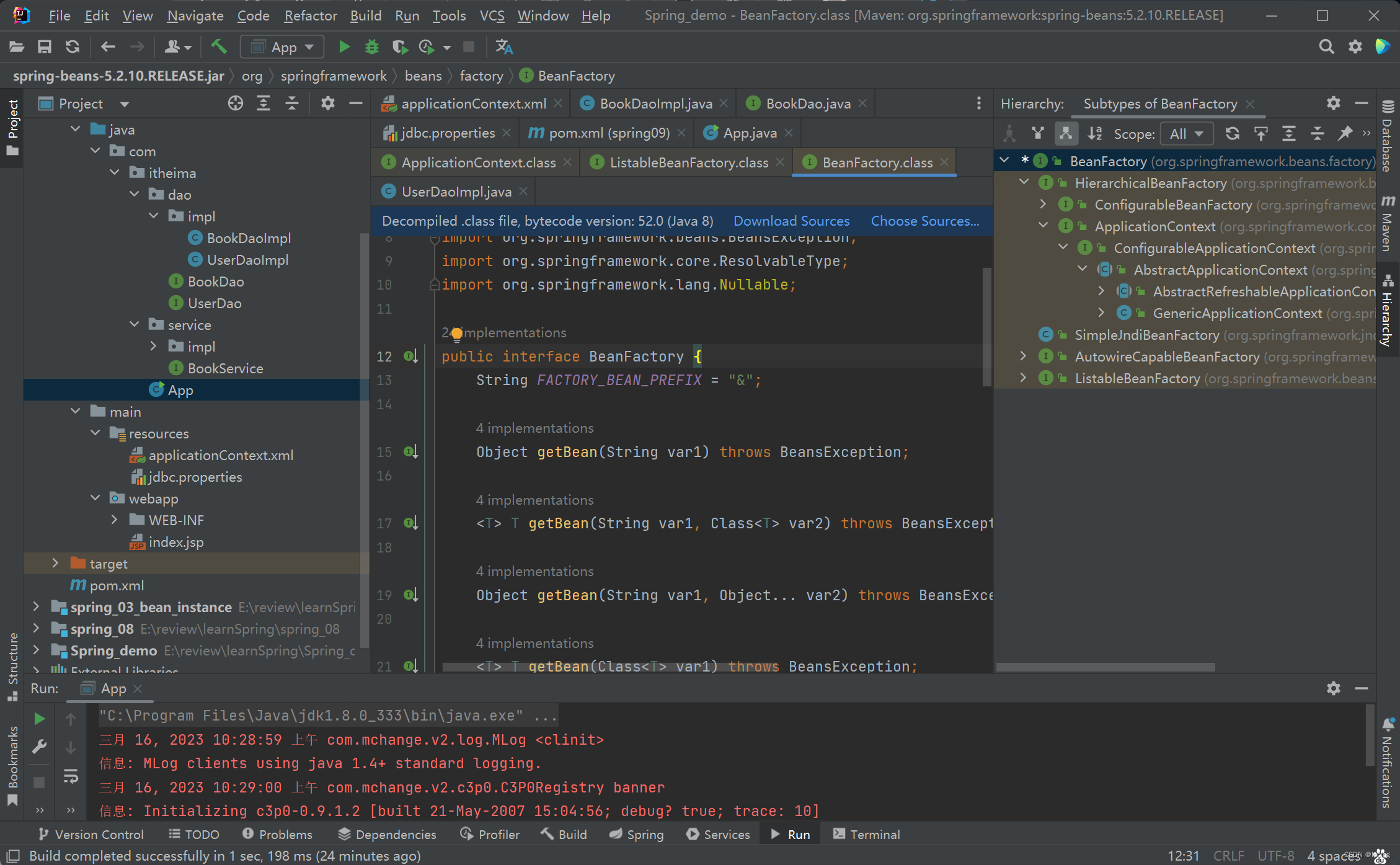The height and width of the screenshot is (865, 1400).
Task: Open Project view mode dropdown arrow
Action: click(125, 104)
